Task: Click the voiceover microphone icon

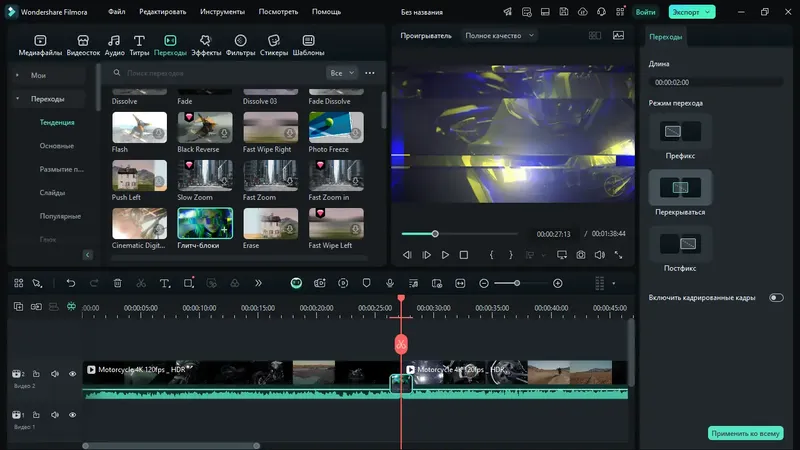Action: [x=388, y=284]
